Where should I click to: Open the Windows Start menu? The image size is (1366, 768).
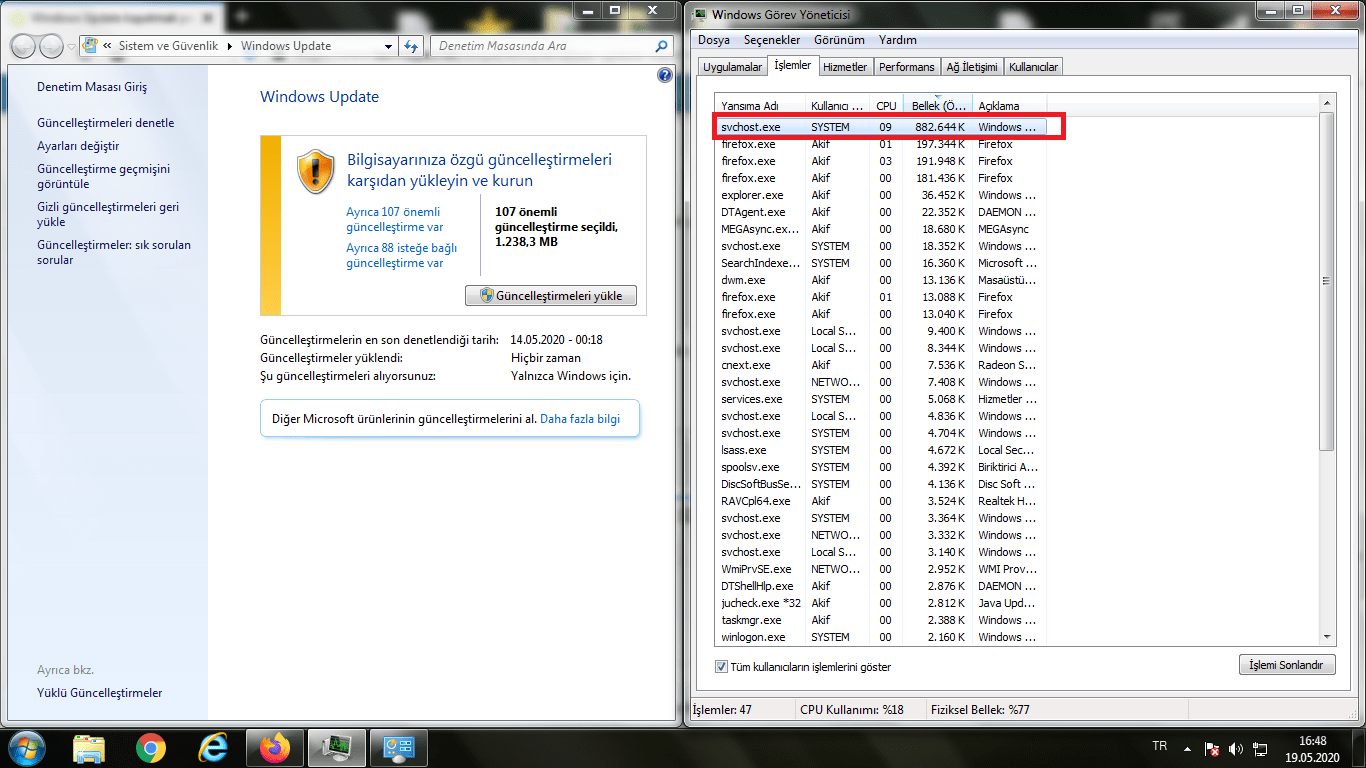point(27,748)
